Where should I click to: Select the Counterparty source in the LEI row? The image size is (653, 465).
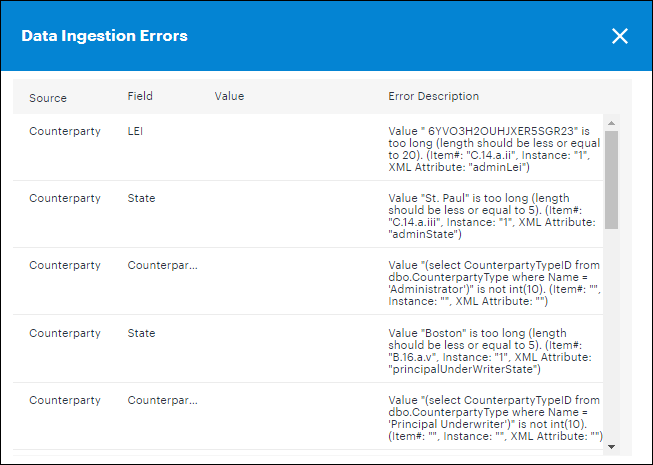coord(65,131)
